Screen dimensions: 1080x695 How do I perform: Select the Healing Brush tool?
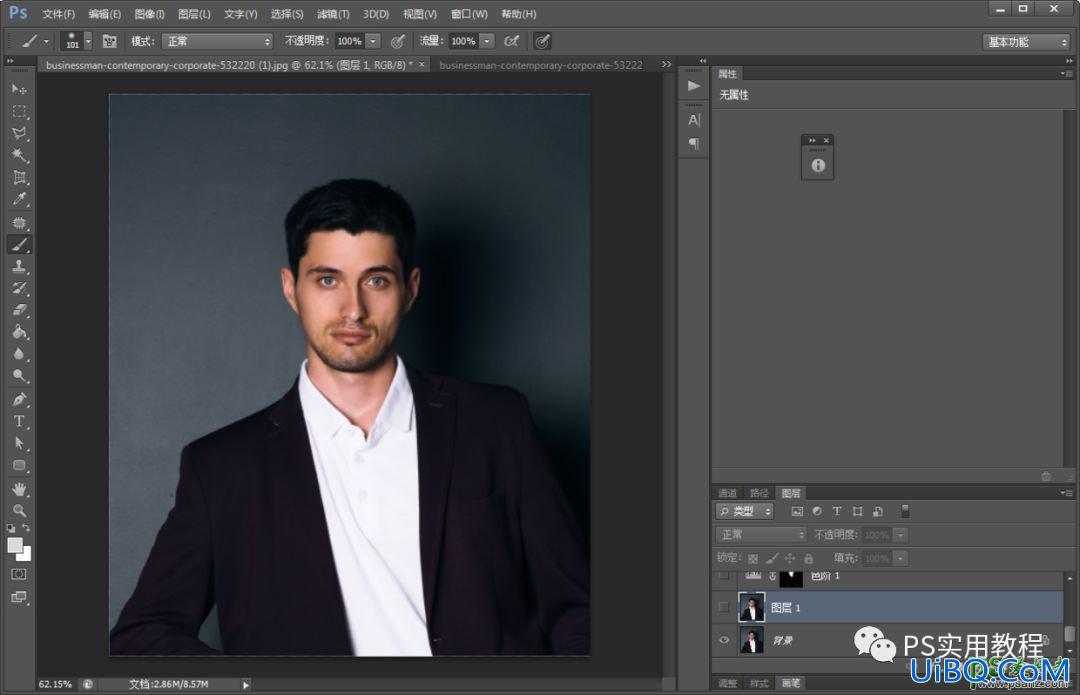click(x=19, y=222)
